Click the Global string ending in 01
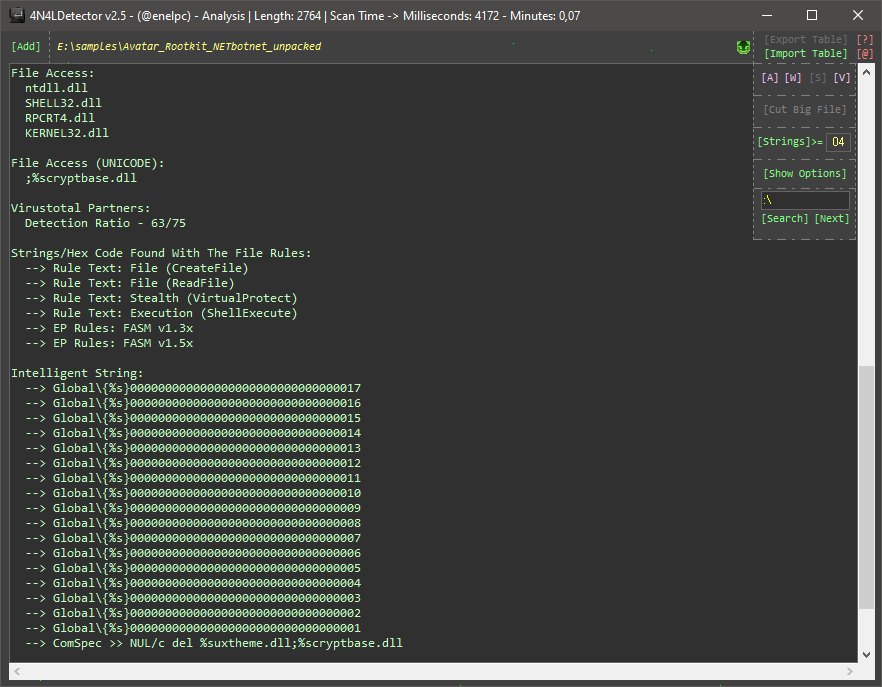The image size is (882, 687). (x=193, y=628)
